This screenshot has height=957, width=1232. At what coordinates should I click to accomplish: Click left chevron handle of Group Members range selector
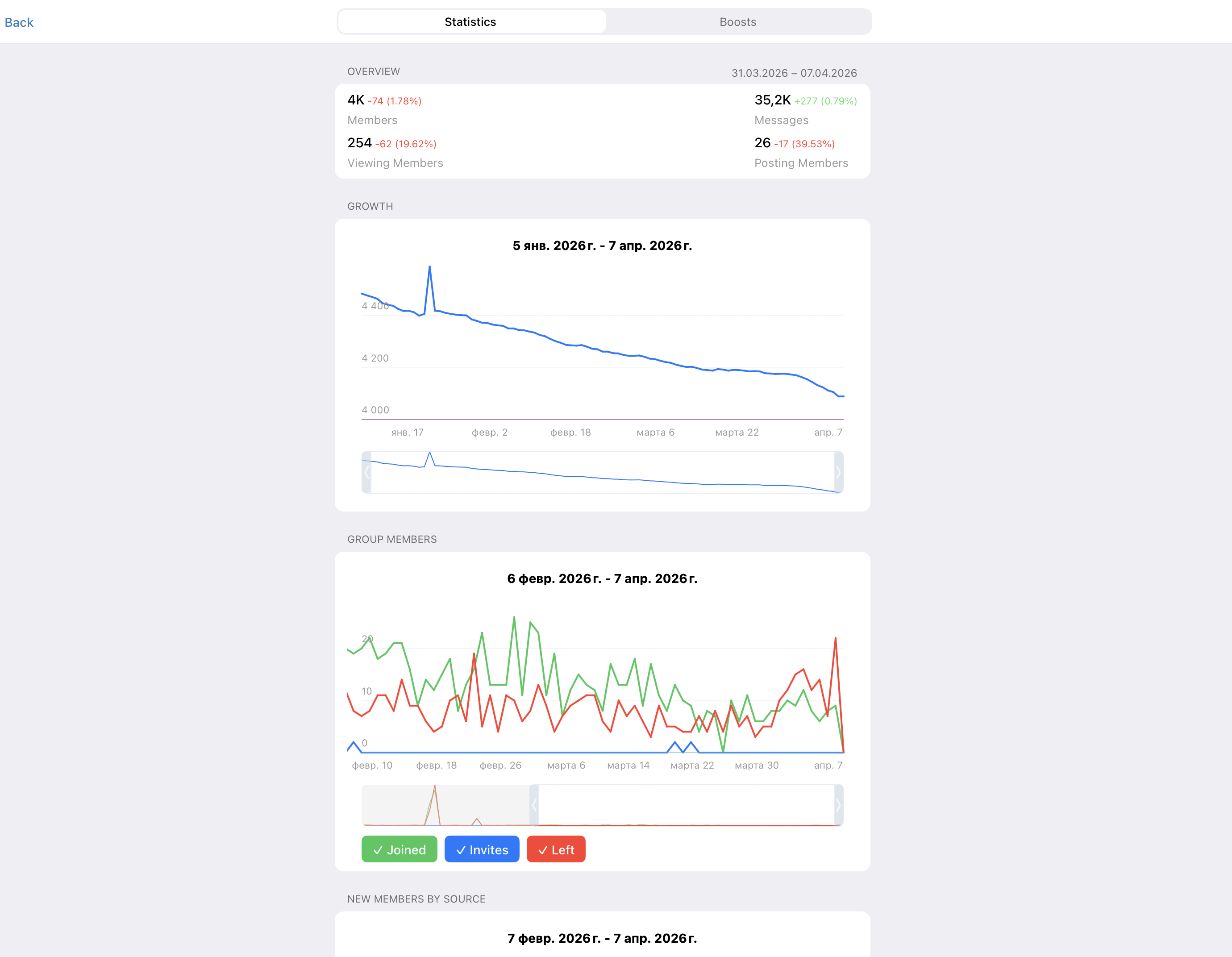coord(534,805)
